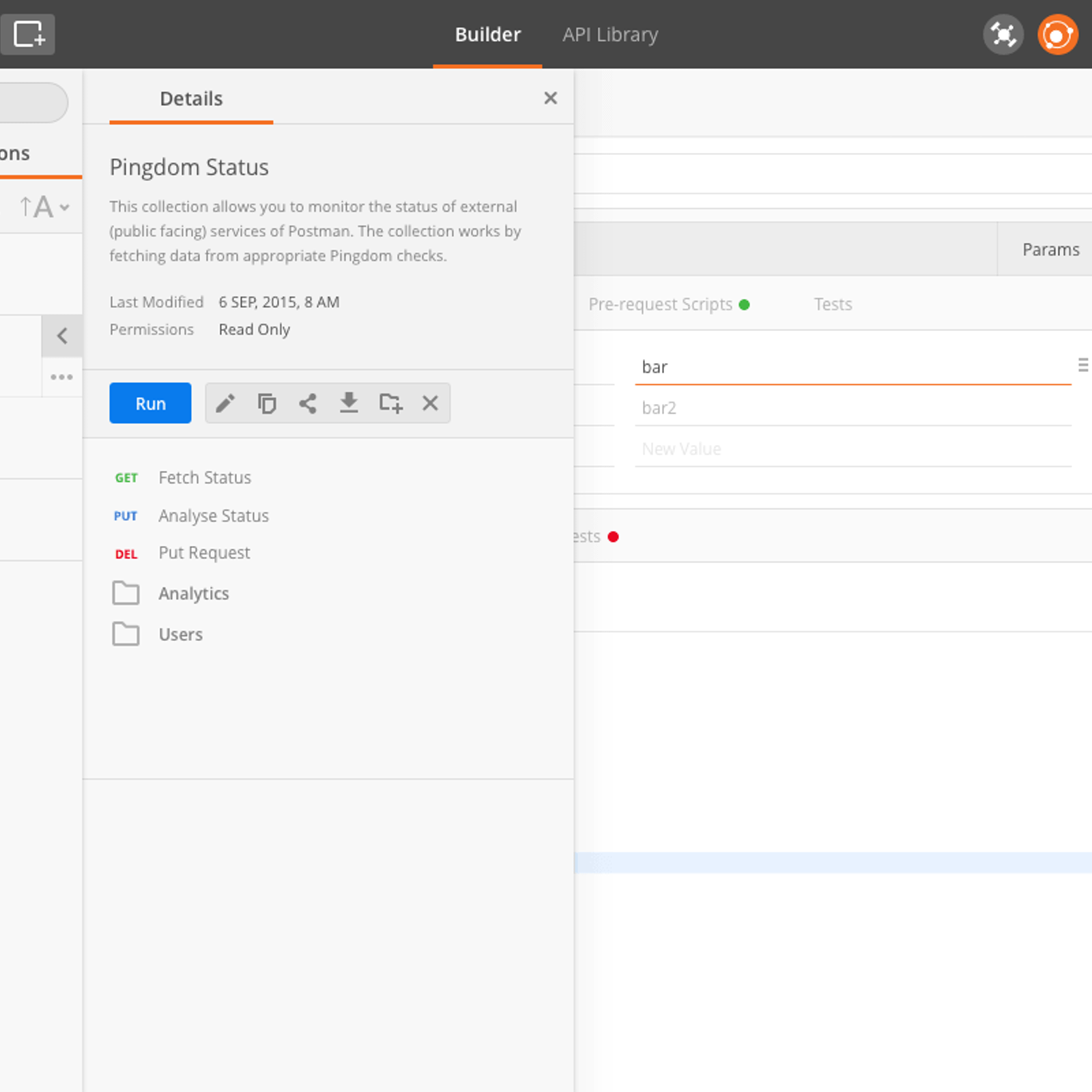Screen dimensions: 1092x1092
Task: Click the Pingdom Status collection title
Action: point(189,167)
